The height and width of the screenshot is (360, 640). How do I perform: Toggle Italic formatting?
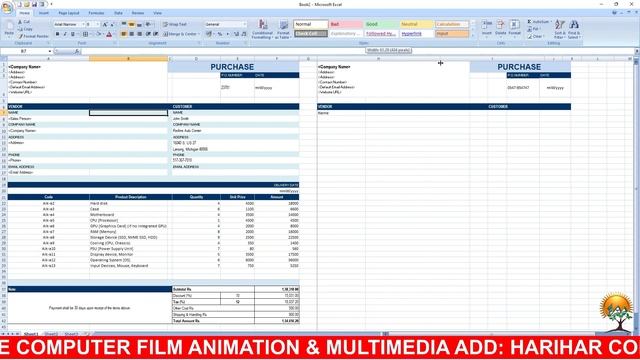pos(65,34)
